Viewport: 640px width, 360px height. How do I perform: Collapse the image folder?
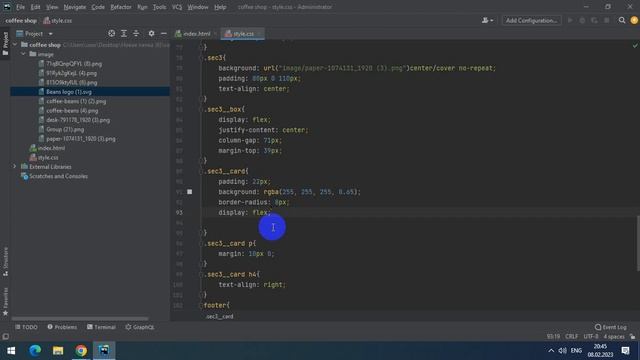(23, 54)
